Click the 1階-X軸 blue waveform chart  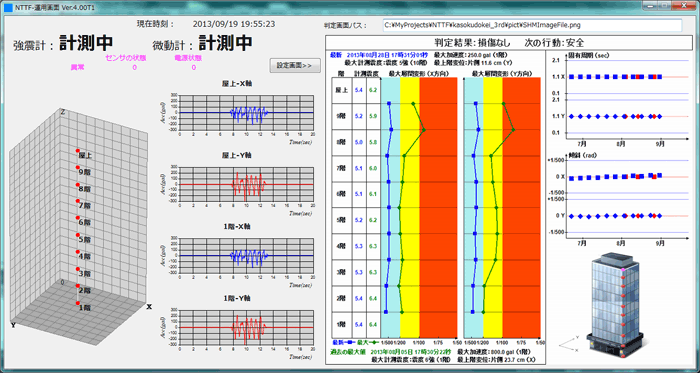click(246, 256)
